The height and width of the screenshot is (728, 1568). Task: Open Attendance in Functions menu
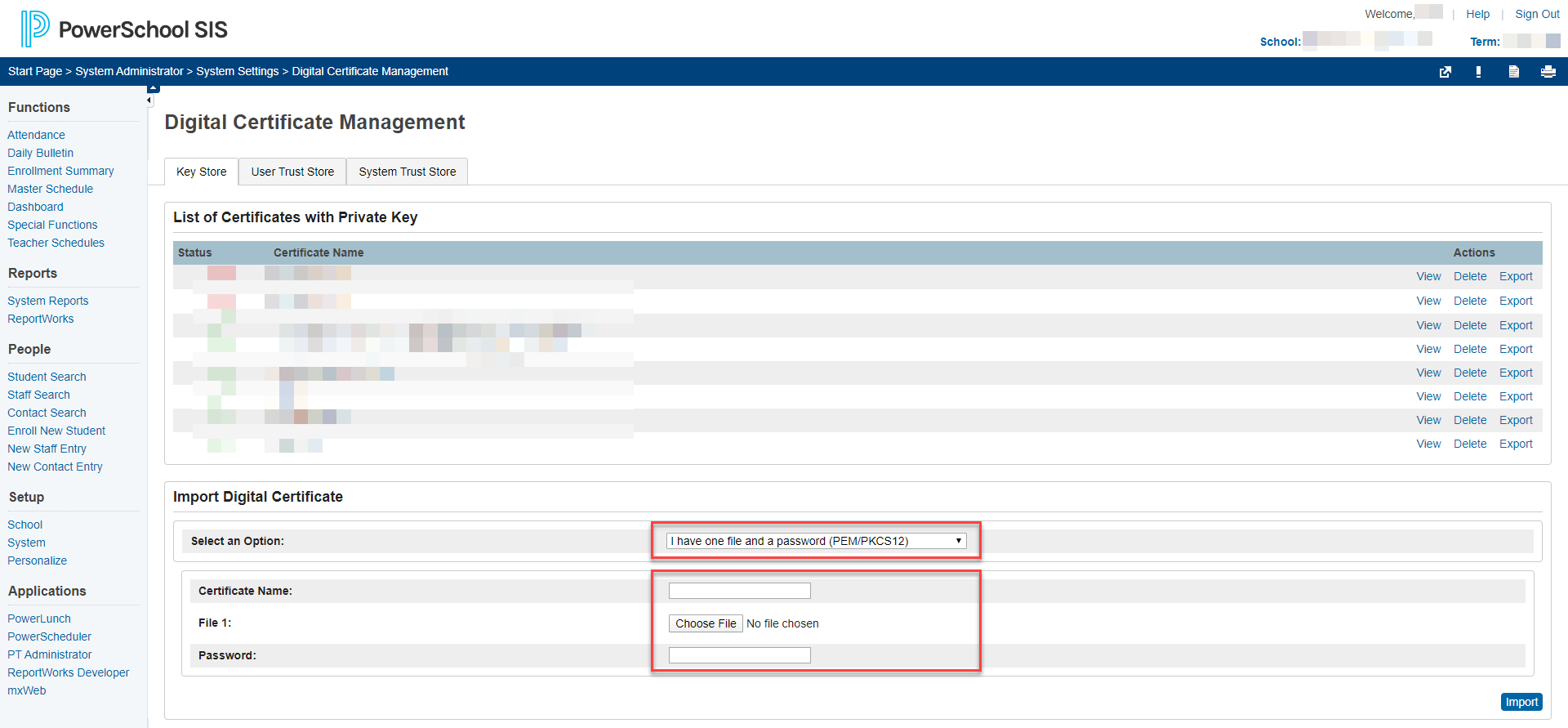[x=36, y=135]
